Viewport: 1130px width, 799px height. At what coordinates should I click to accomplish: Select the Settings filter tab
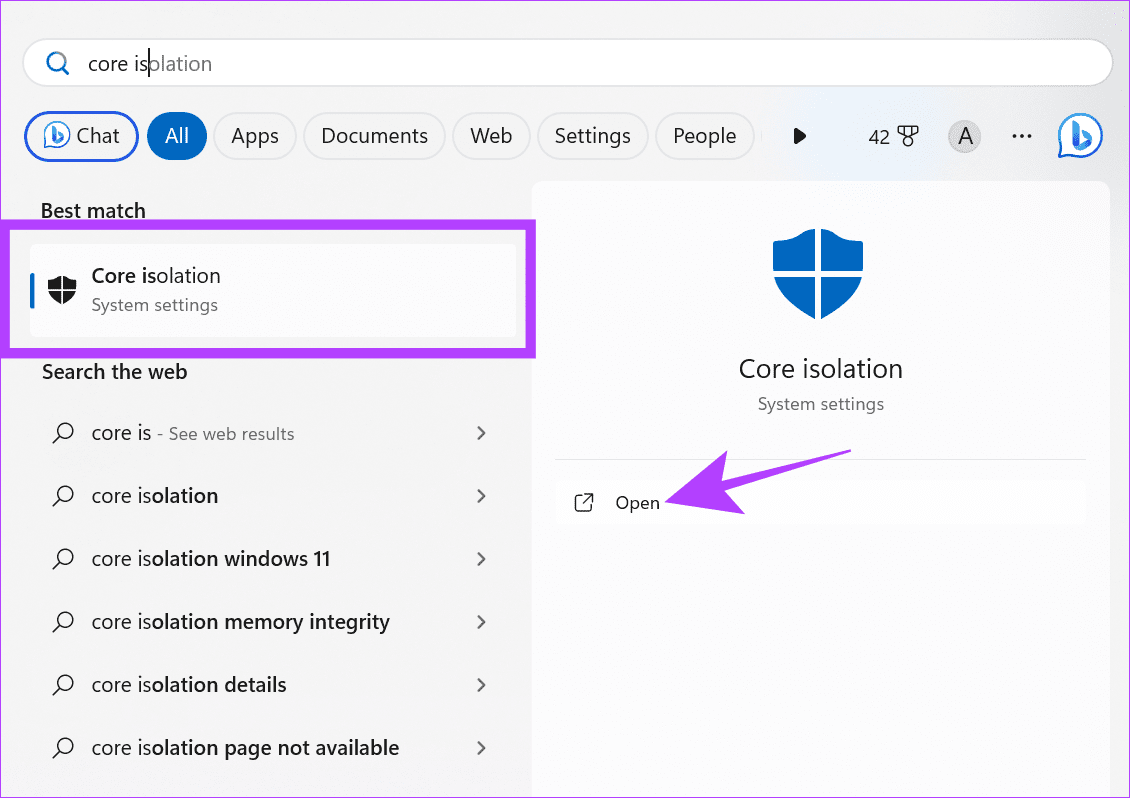point(592,136)
